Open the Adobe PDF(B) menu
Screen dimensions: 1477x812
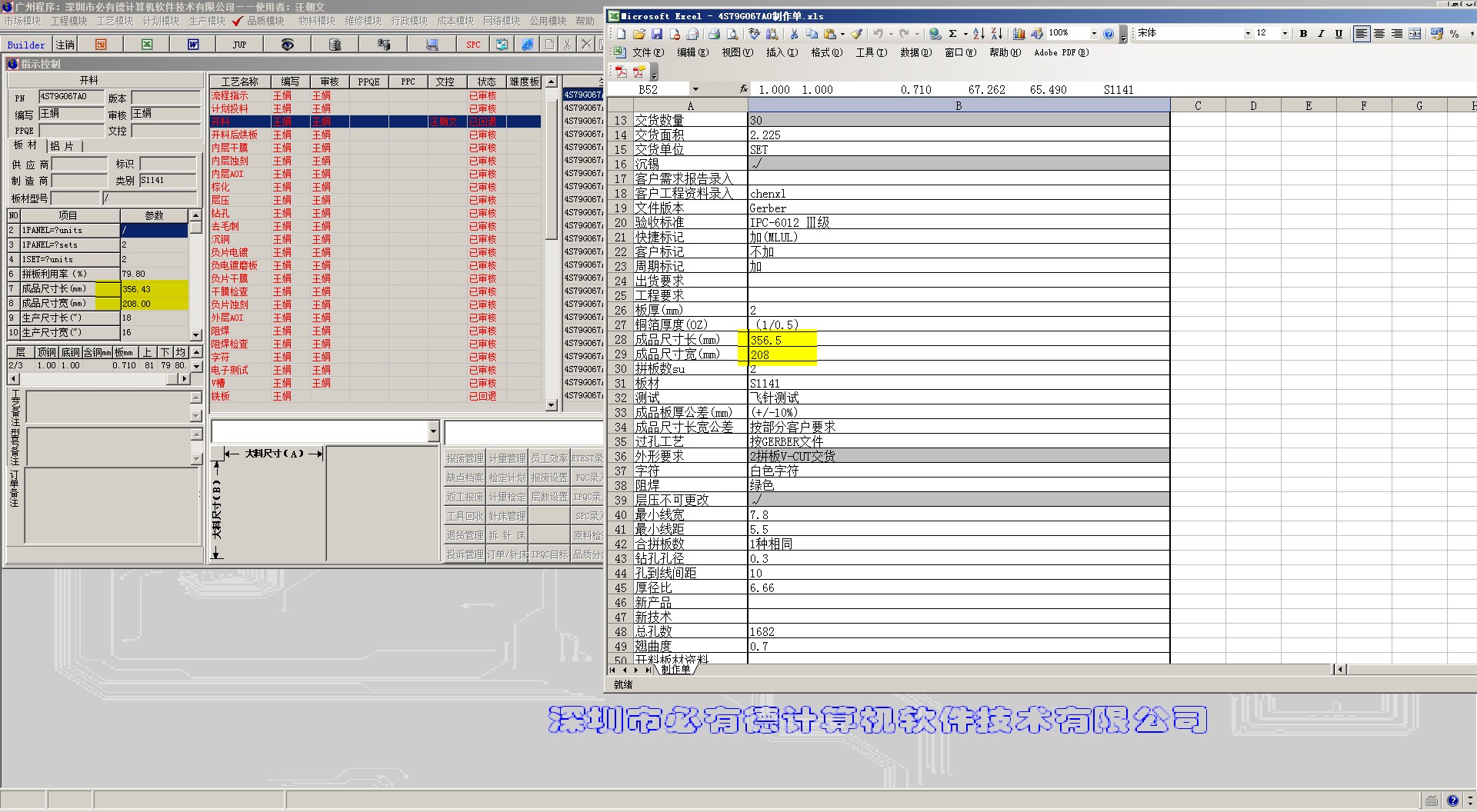coord(1061,52)
